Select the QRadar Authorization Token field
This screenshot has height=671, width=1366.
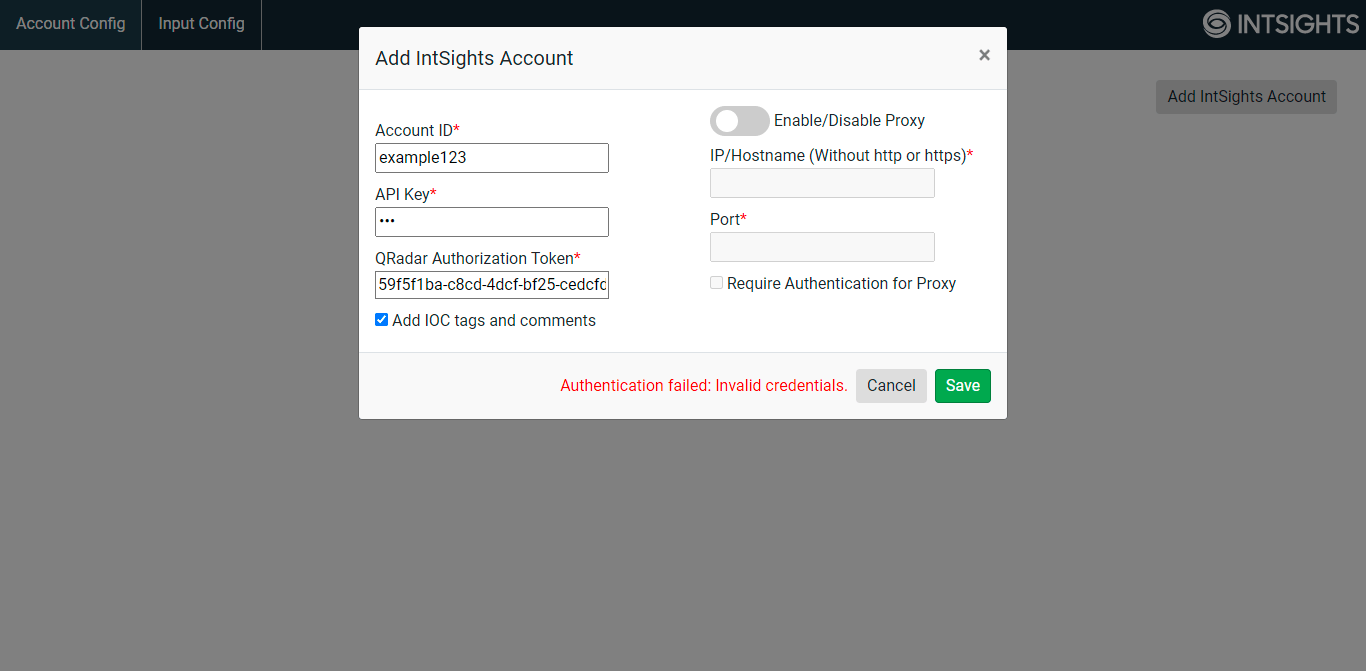click(x=492, y=285)
